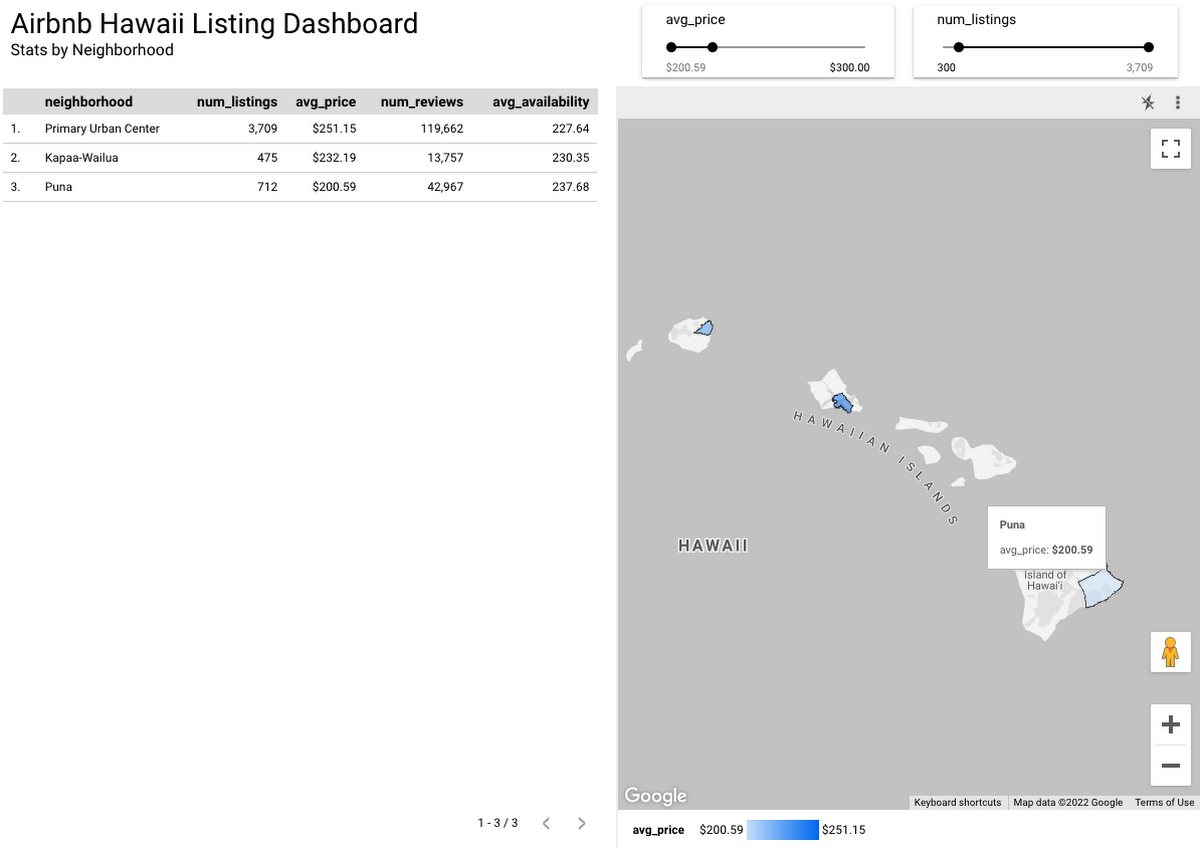Click the blue Kauai region on the map

click(x=705, y=327)
